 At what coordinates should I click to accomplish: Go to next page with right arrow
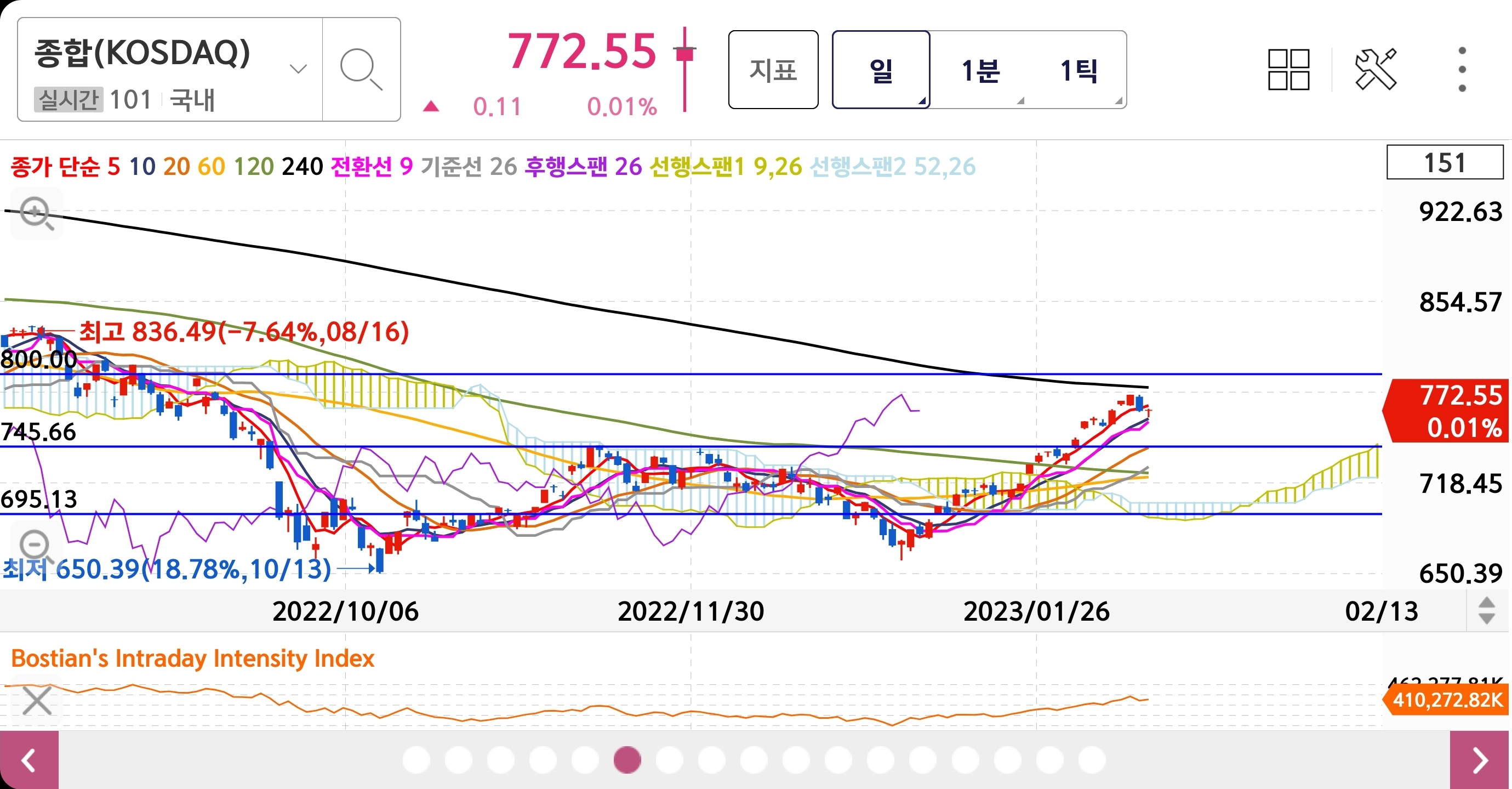(1480, 760)
